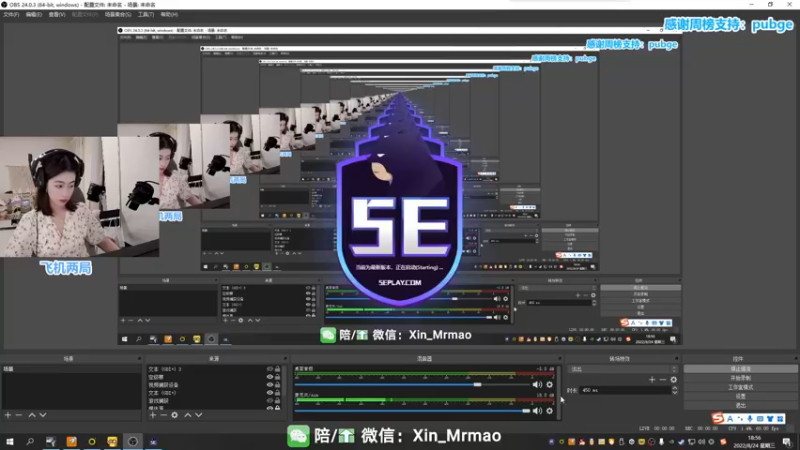Decrease transition duration with down arrow
This screenshot has width=800, height=450.
(x=674, y=393)
